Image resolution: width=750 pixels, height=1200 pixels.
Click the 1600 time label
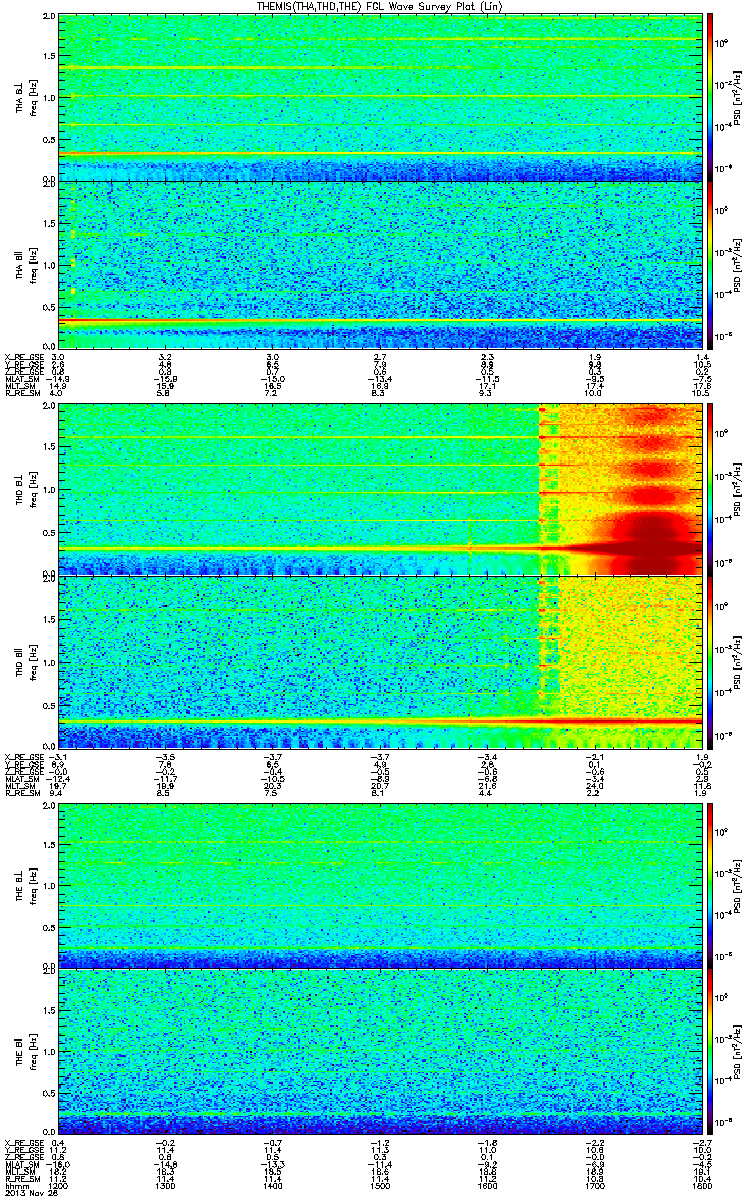(x=488, y=1187)
